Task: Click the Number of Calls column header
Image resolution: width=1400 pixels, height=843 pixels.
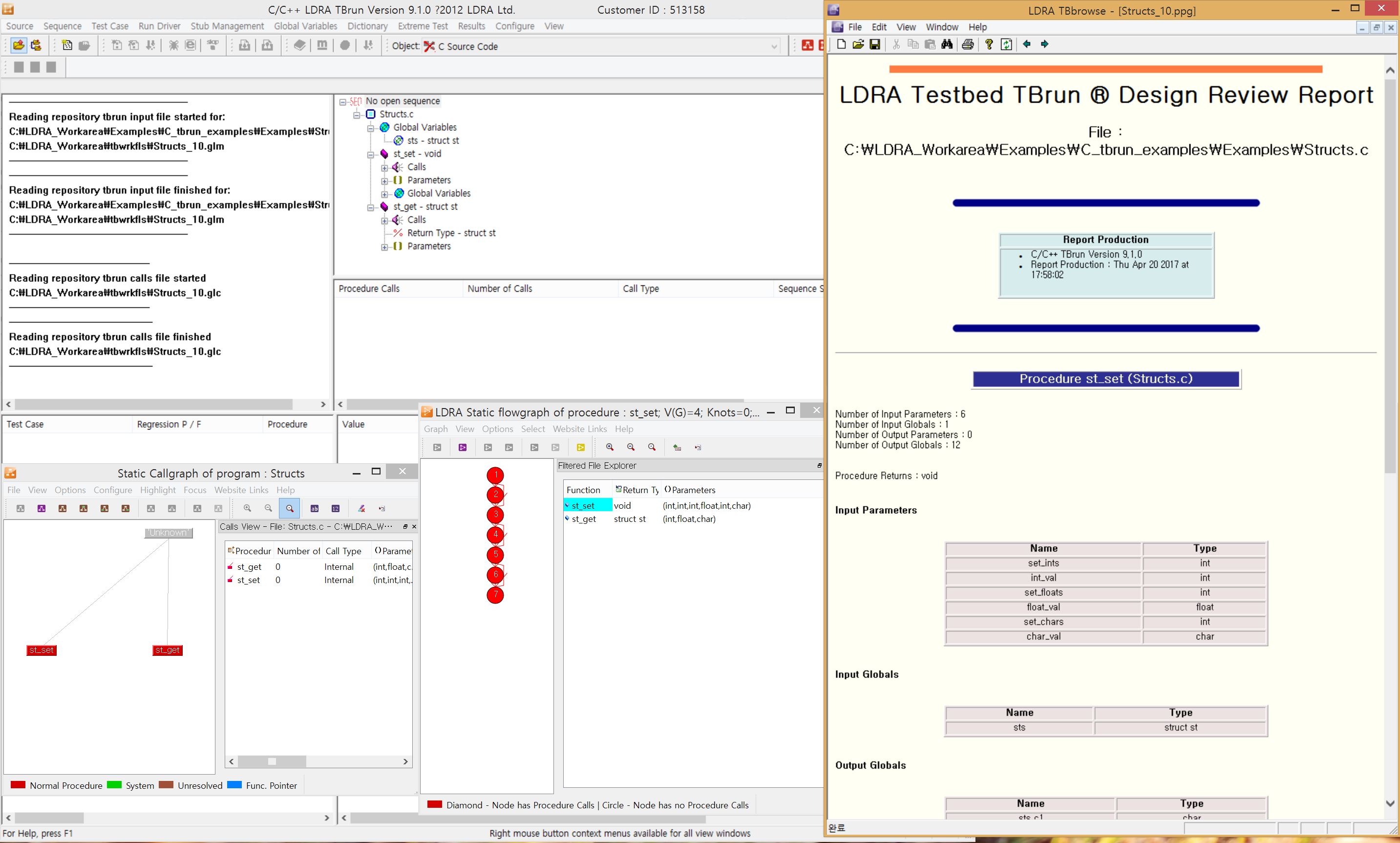Action: click(540, 288)
